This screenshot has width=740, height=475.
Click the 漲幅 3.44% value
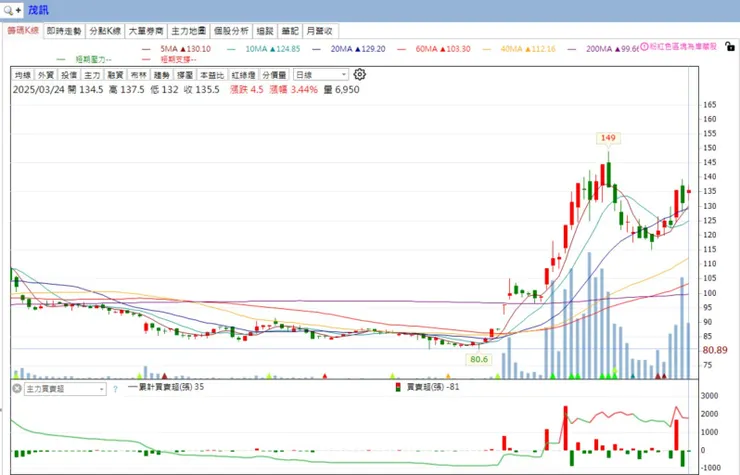(294, 90)
